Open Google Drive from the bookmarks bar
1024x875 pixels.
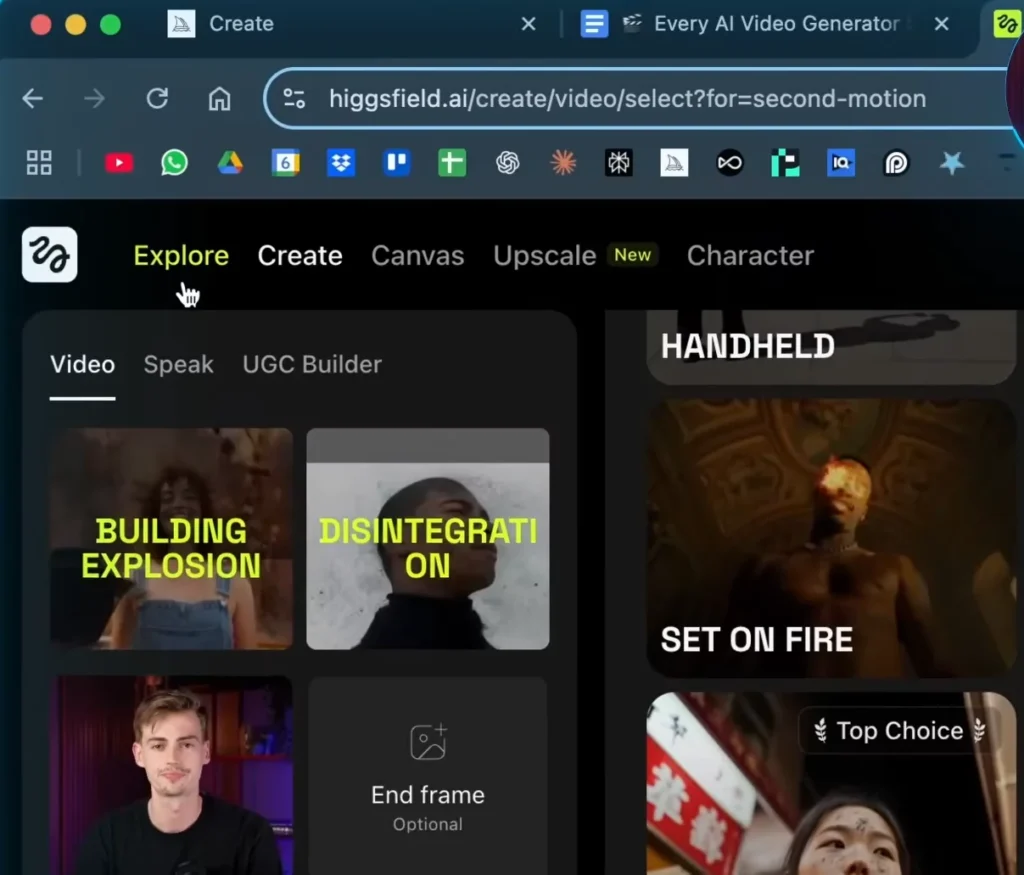coord(229,163)
